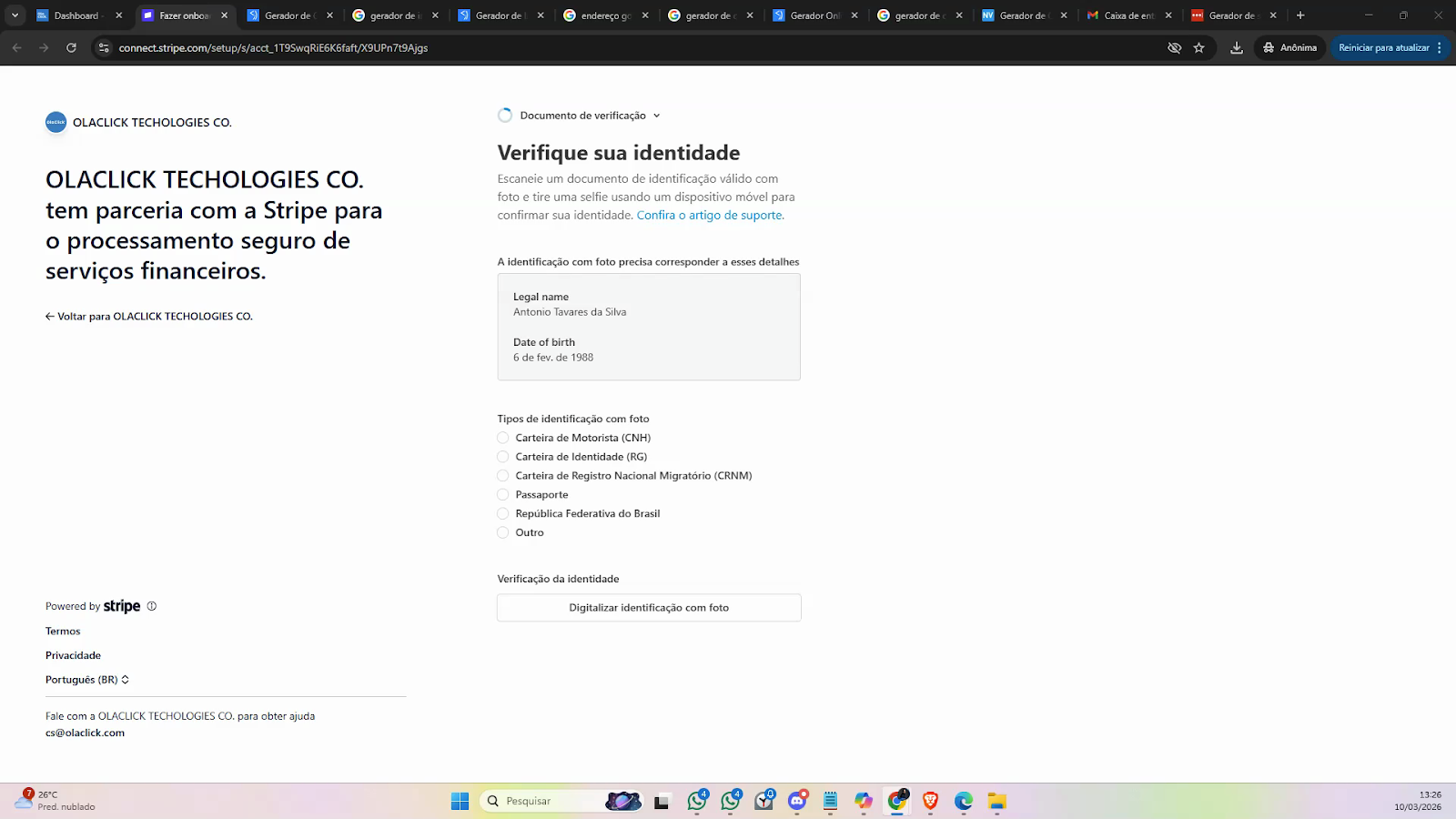
Task: Click Digitalizar identificação com foto button
Action: (x=649, y=608)
